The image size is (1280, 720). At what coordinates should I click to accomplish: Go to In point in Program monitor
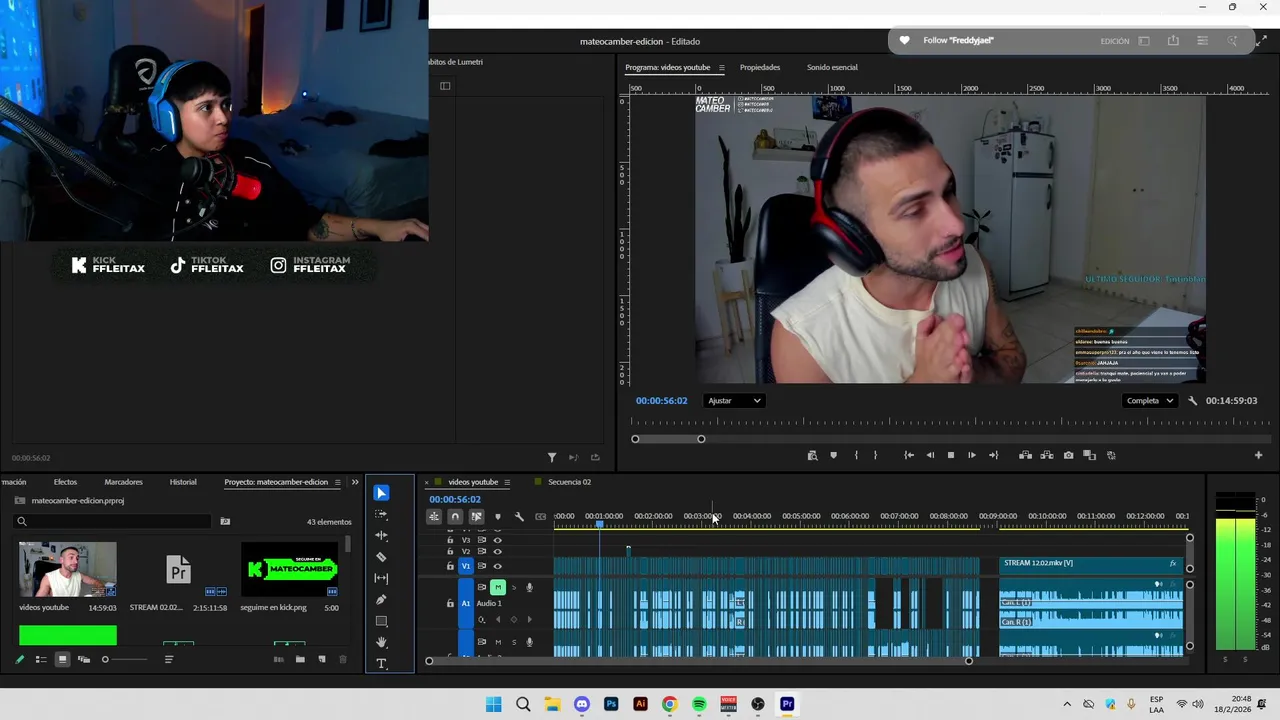pyautogui.click(x=909, y=455)
